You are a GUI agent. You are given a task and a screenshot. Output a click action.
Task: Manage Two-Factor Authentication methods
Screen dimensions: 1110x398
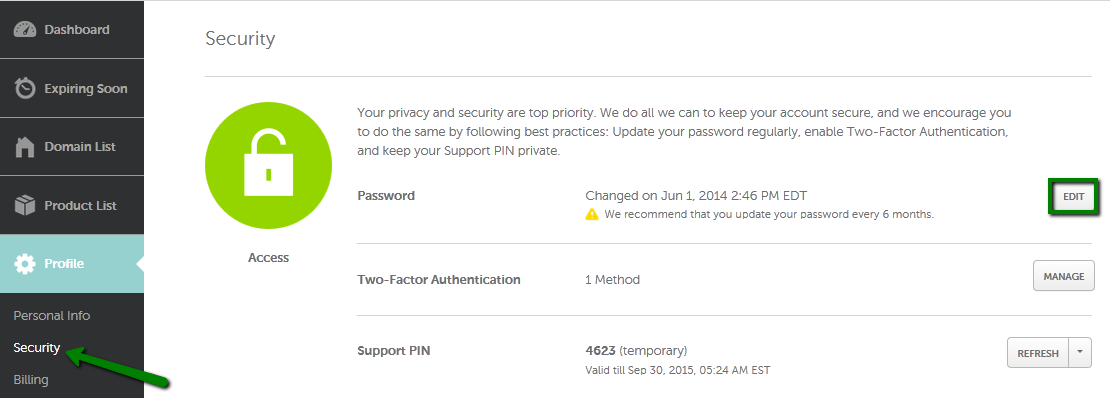(x=1064, y=276)
